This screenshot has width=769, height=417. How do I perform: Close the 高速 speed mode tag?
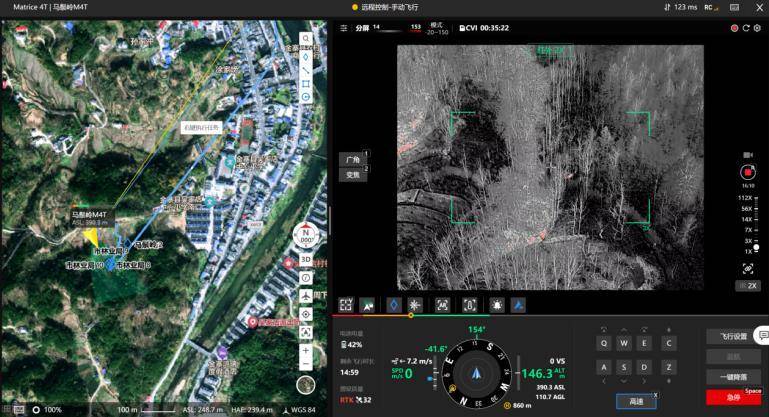656,395
